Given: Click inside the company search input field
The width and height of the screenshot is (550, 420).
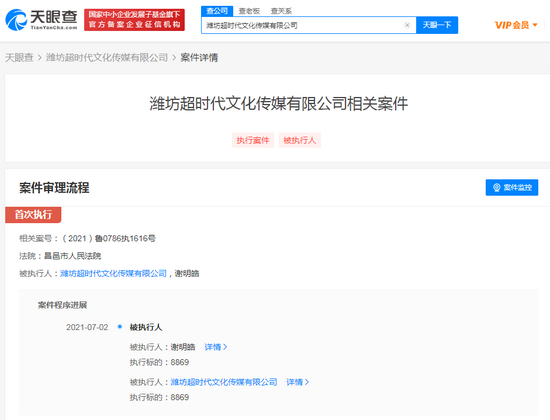Looking at the screenshot, I should tap(303, 25).
